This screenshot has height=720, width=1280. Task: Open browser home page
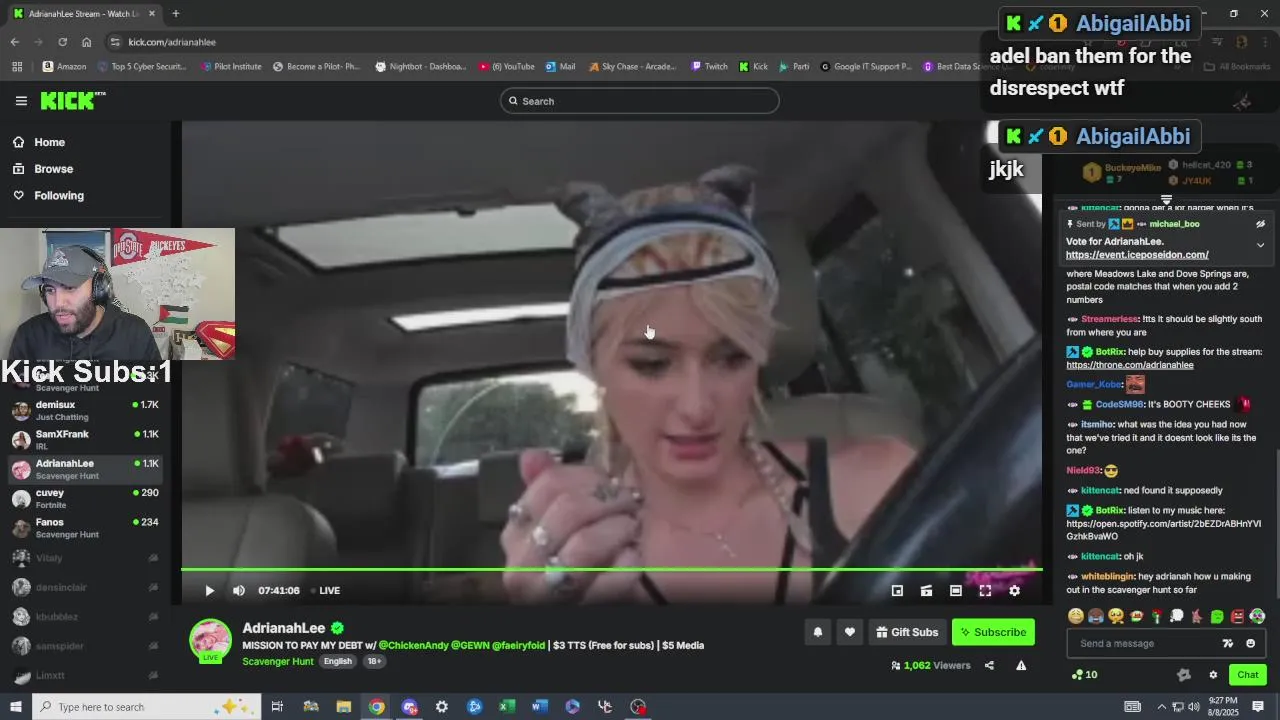[86, 42]
